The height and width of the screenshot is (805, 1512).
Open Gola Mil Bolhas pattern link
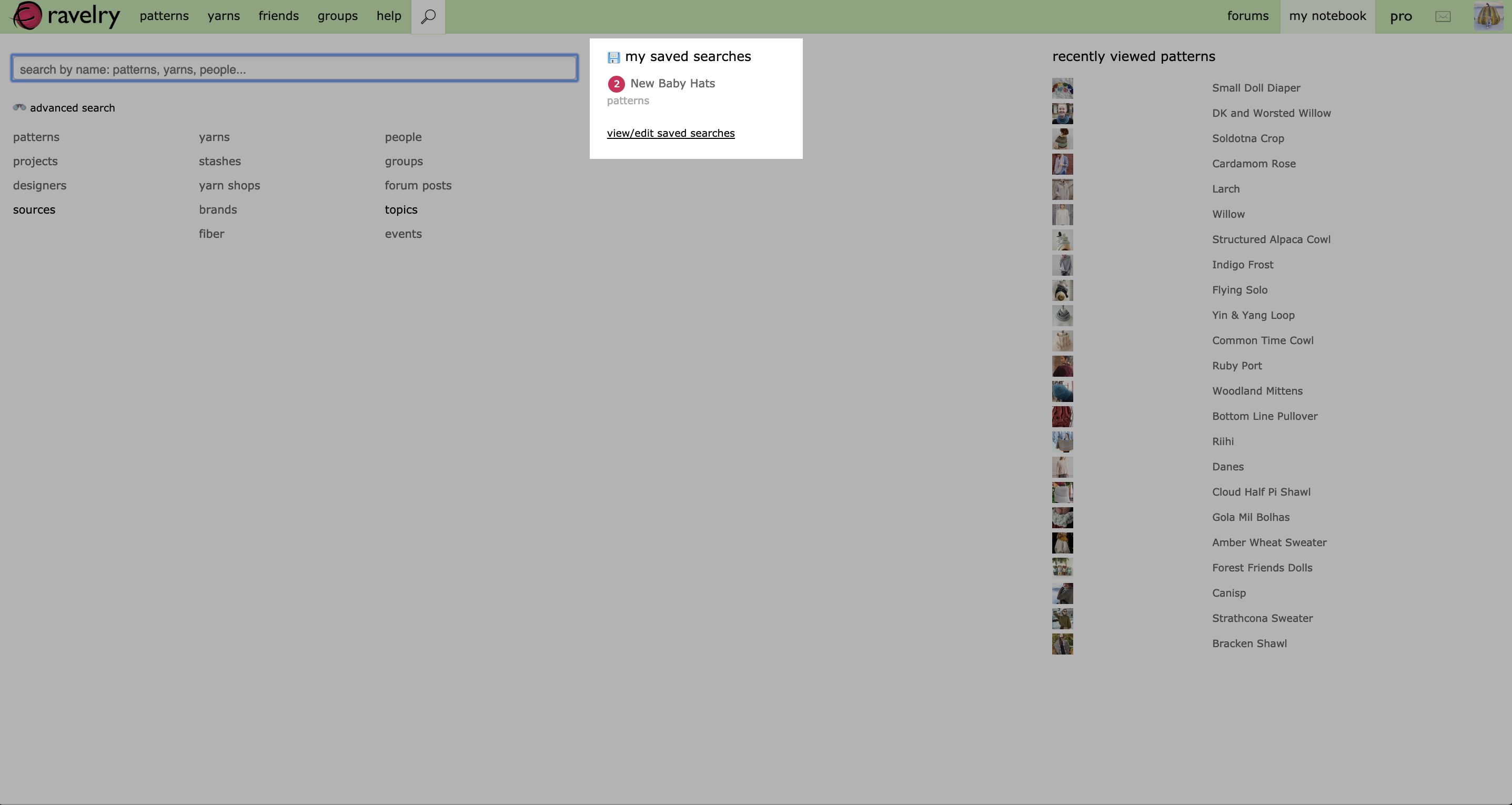(x=1251, y=517)
